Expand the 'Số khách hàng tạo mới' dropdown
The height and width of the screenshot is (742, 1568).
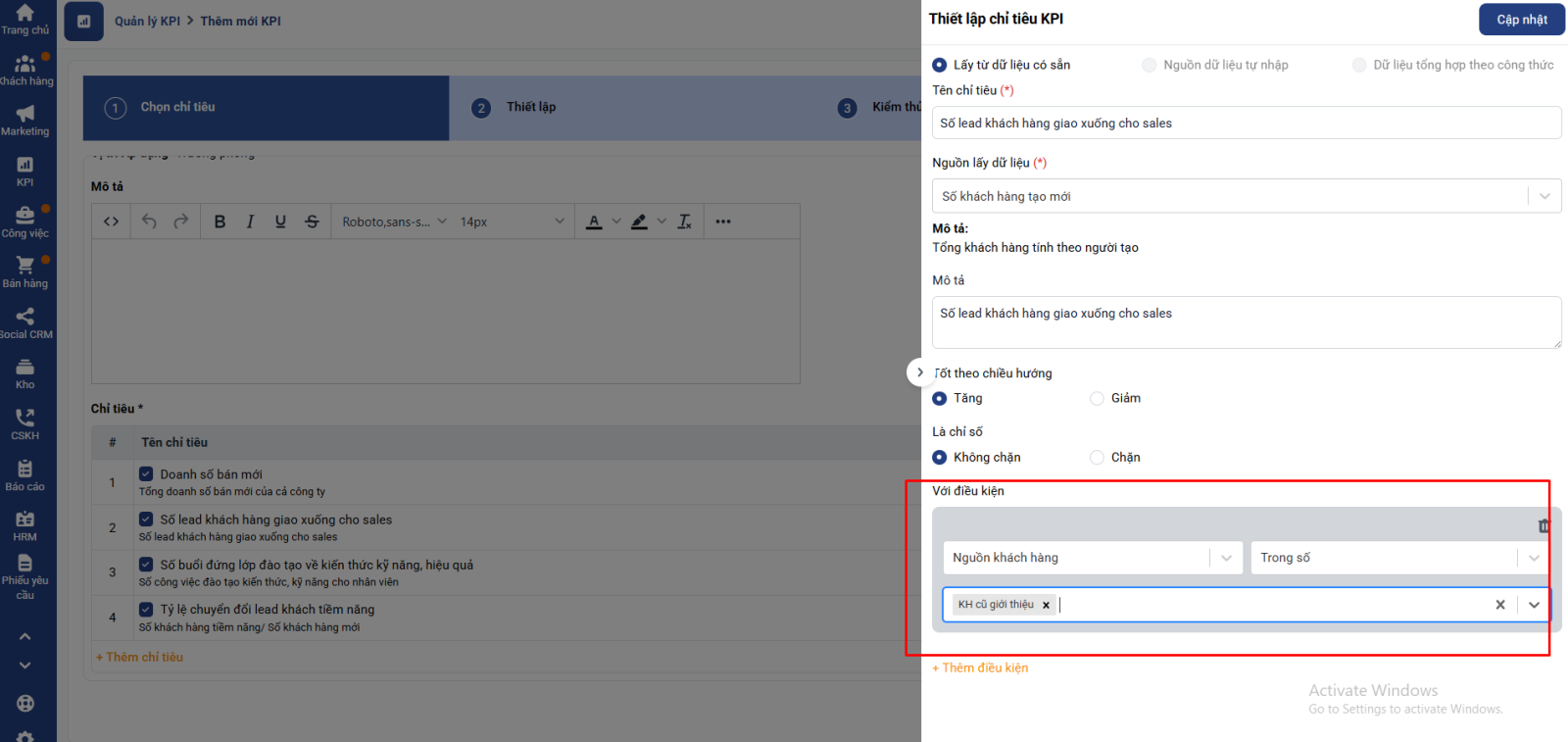pyautogui.click(x=1543, y=196)
